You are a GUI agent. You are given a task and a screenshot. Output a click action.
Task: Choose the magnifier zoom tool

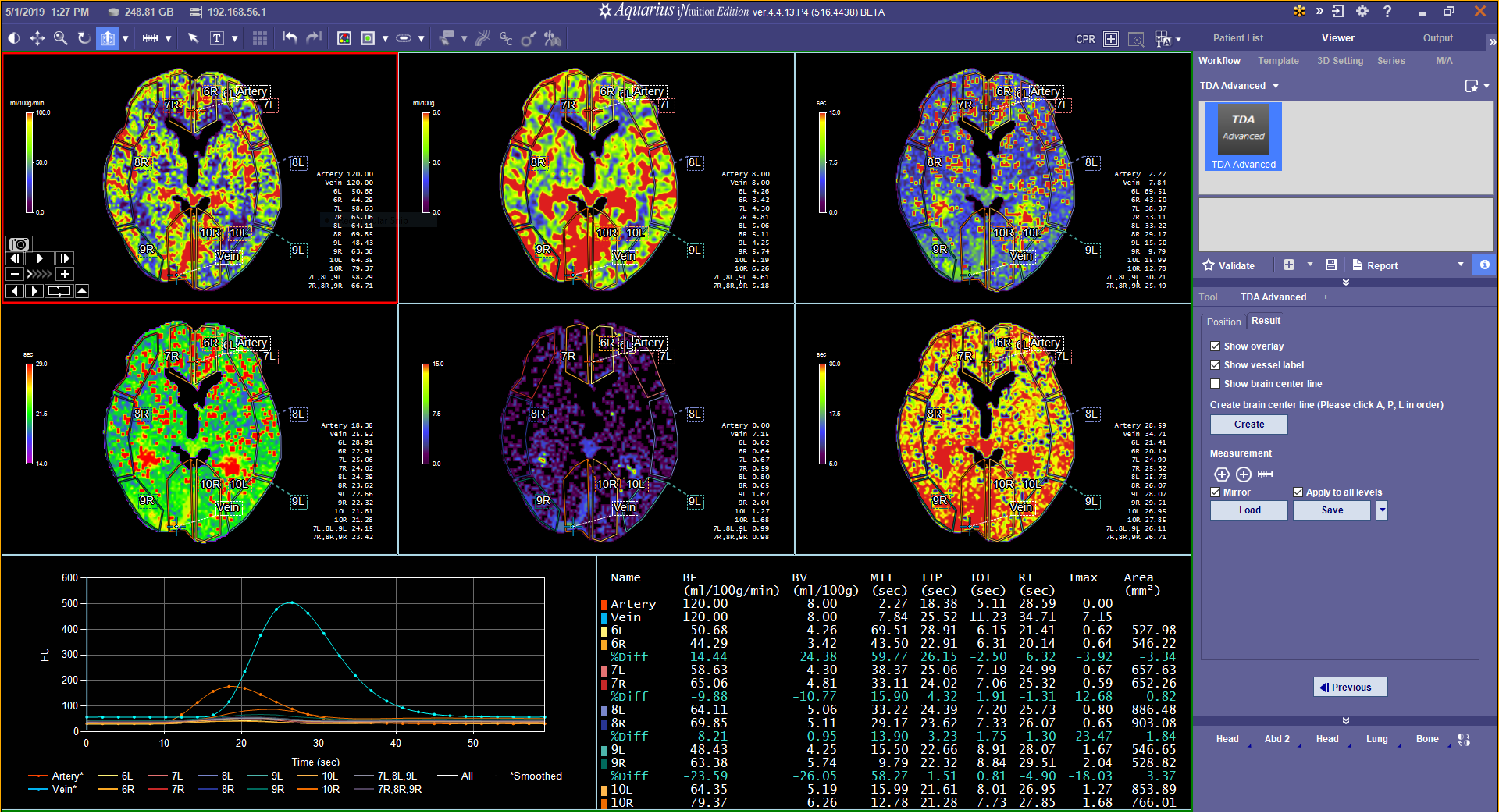point(61,38)
